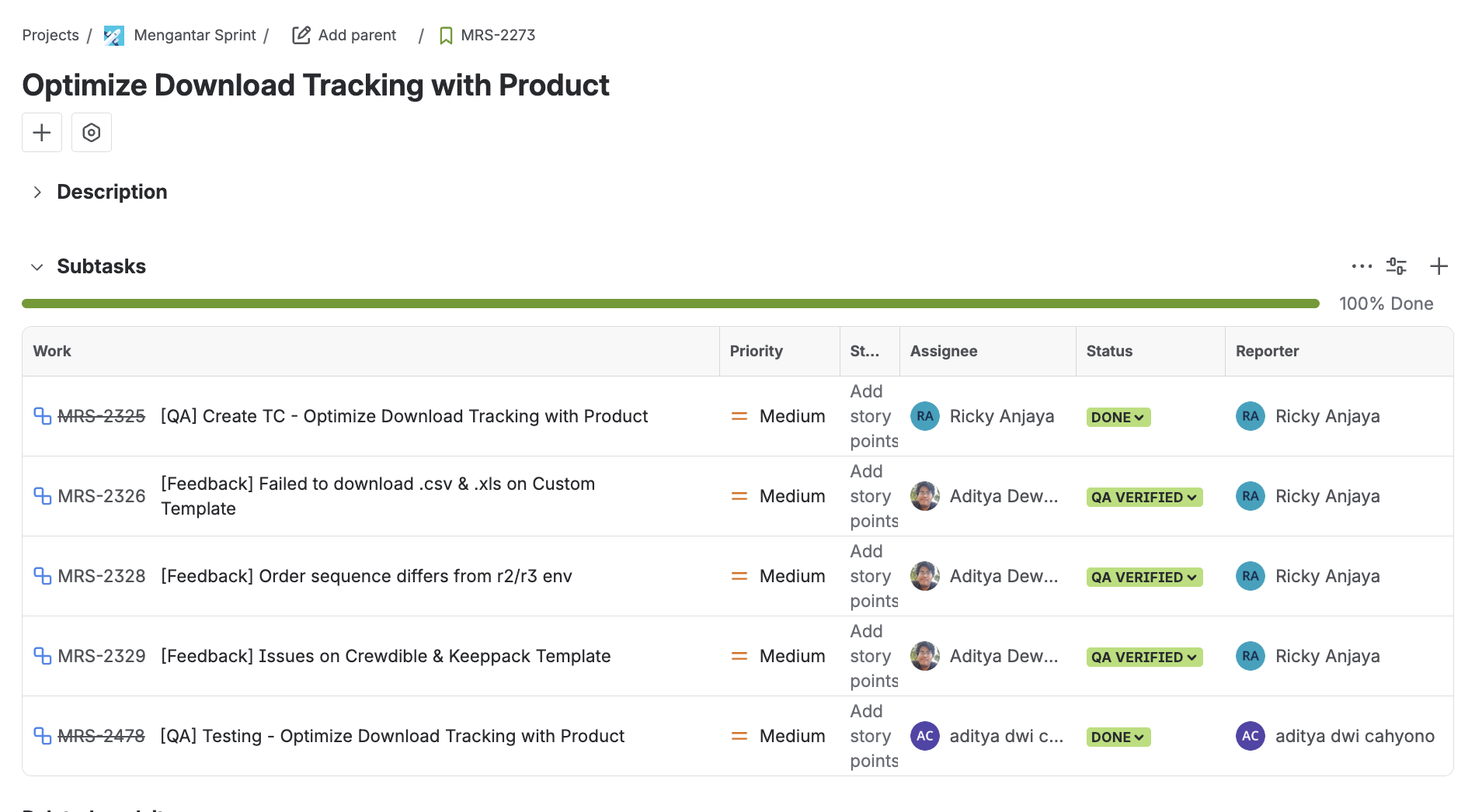The image size is (1482, 812).
Task: Click the Mengantar Sprint project avatar icon
Action: (x=114, y=36)
